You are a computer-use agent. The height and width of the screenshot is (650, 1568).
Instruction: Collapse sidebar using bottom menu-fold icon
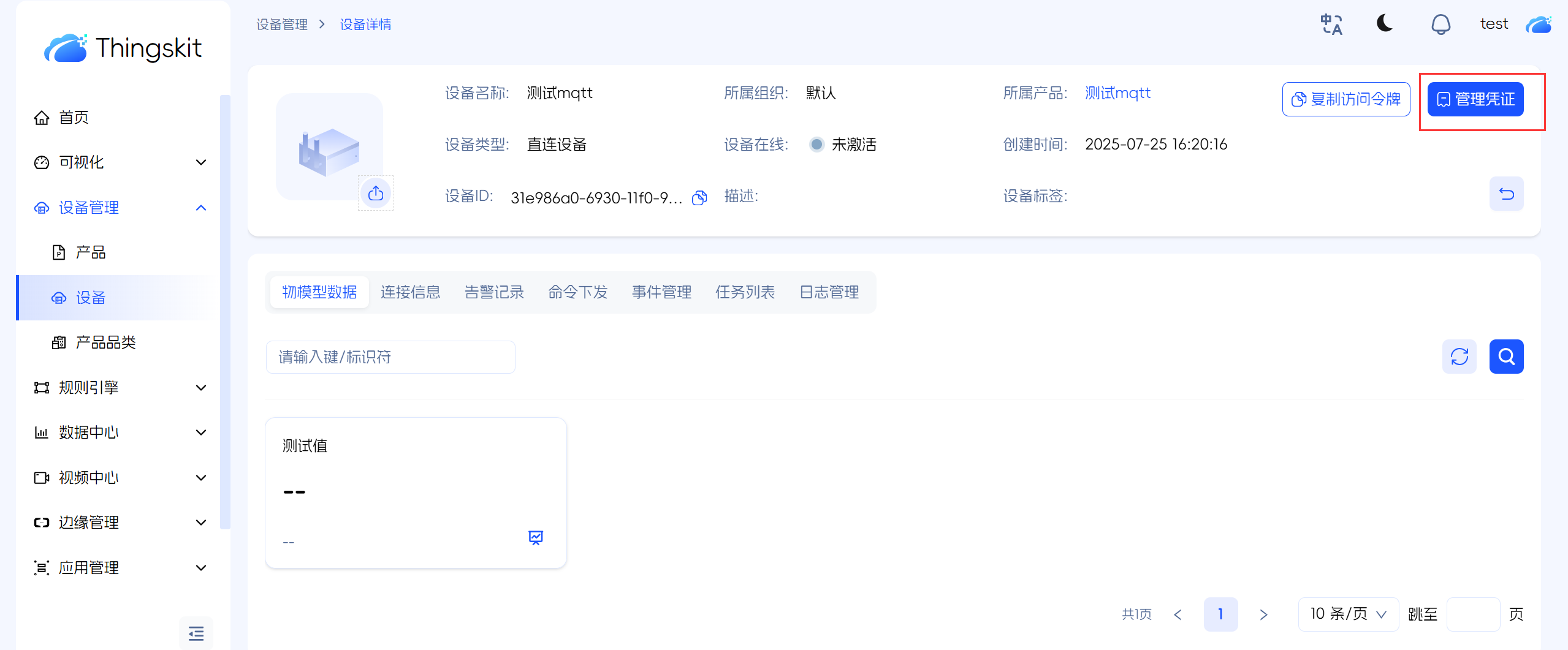(x=196, y=633)
